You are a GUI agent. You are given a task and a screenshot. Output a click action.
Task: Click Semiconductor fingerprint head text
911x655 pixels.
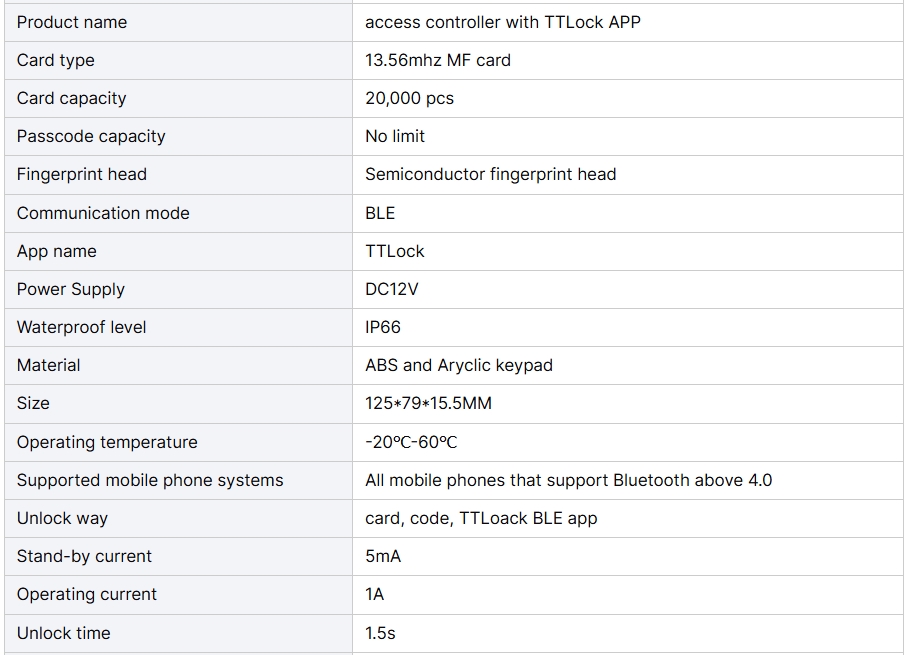point(490,174)
